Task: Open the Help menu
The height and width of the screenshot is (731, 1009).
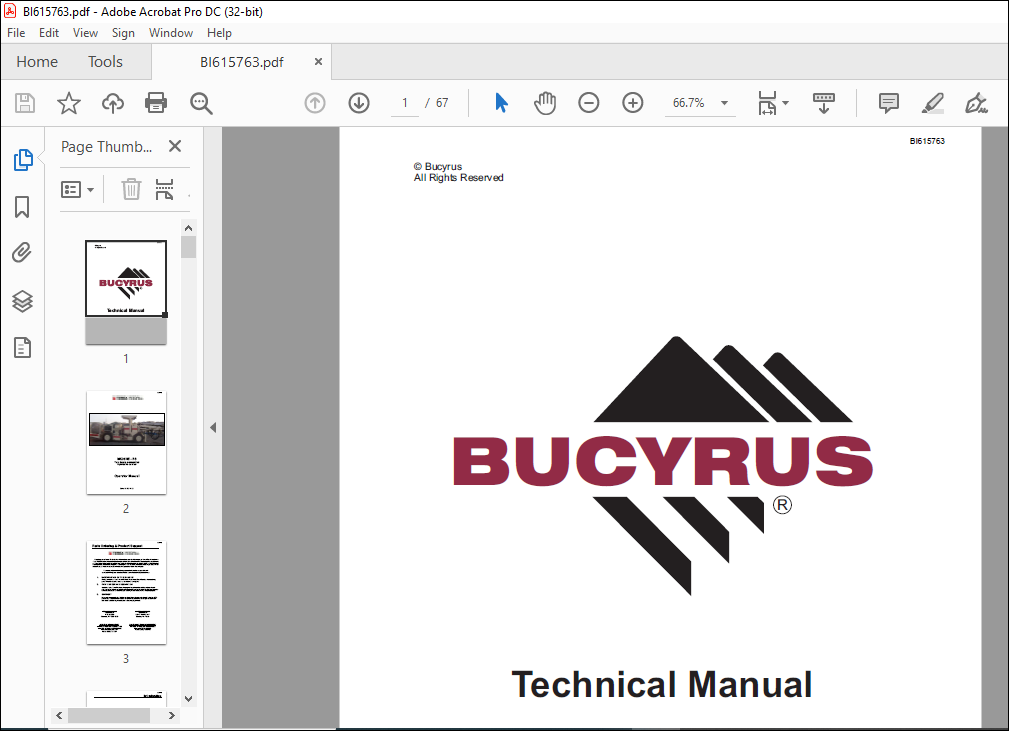Action: point(219,33)
